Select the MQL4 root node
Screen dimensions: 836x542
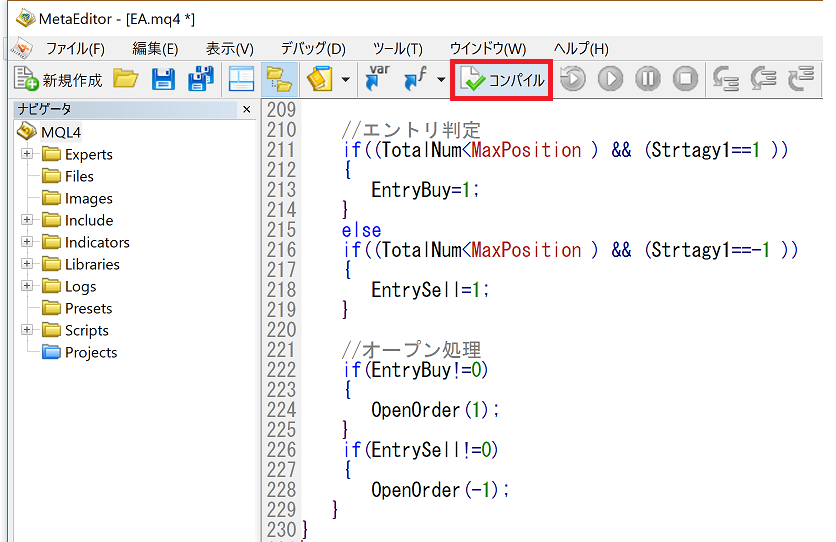[x=61, y=132]
